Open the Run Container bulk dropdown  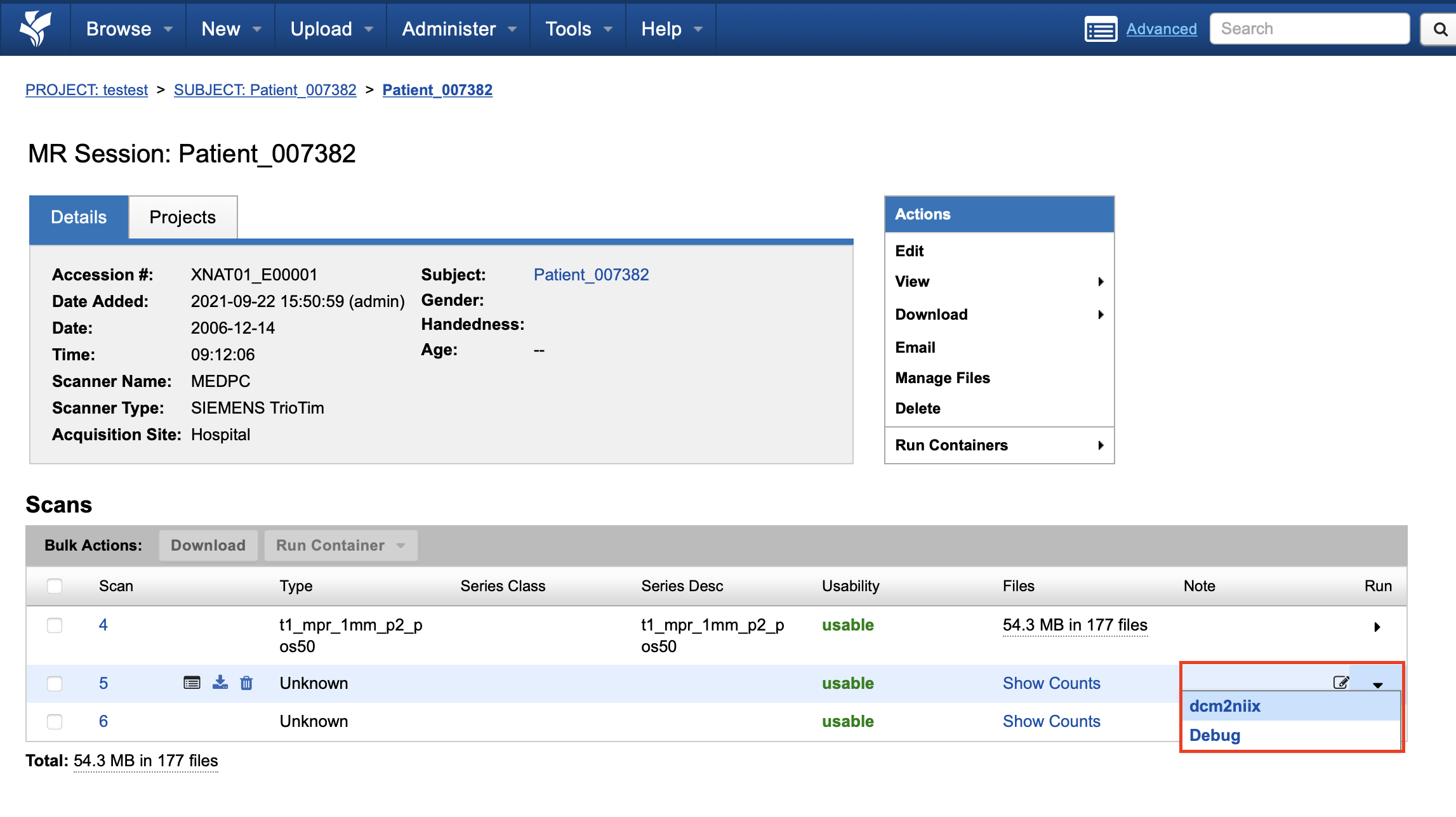click(x=341, y=546)
